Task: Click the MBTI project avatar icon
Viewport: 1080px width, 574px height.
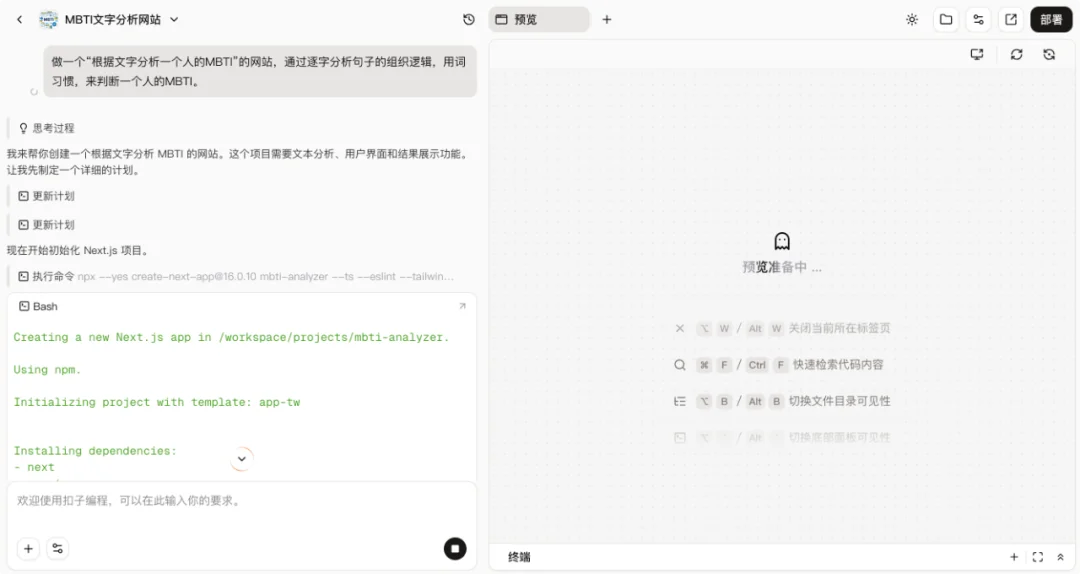Action: (x=48, y=19)
